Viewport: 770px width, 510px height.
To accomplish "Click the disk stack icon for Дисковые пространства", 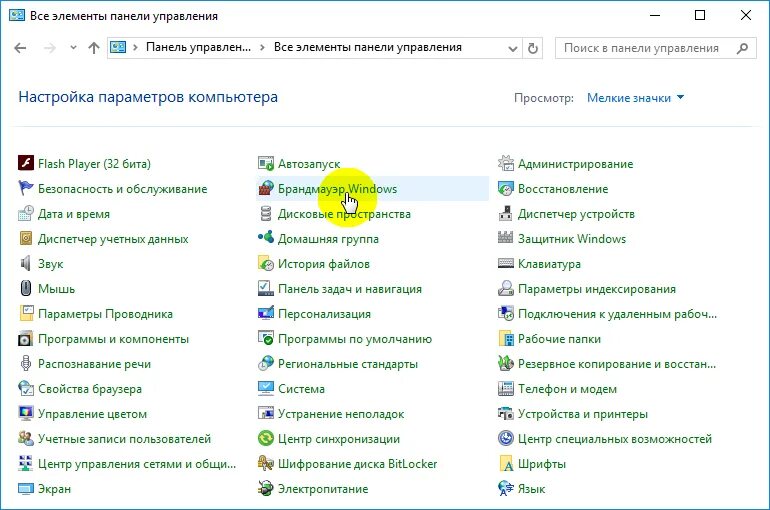I will pos(266,213).
